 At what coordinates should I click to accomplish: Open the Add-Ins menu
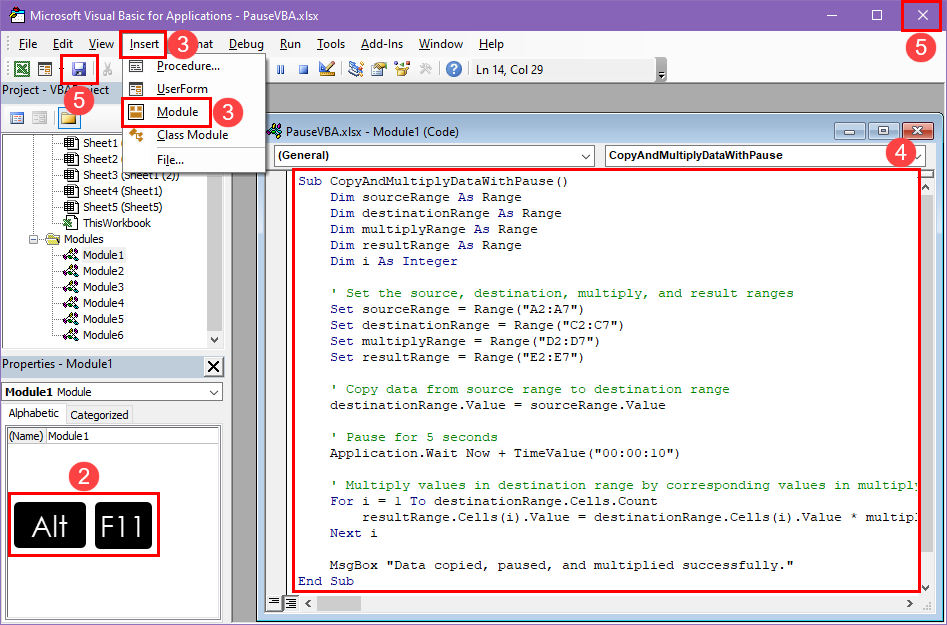382,44
